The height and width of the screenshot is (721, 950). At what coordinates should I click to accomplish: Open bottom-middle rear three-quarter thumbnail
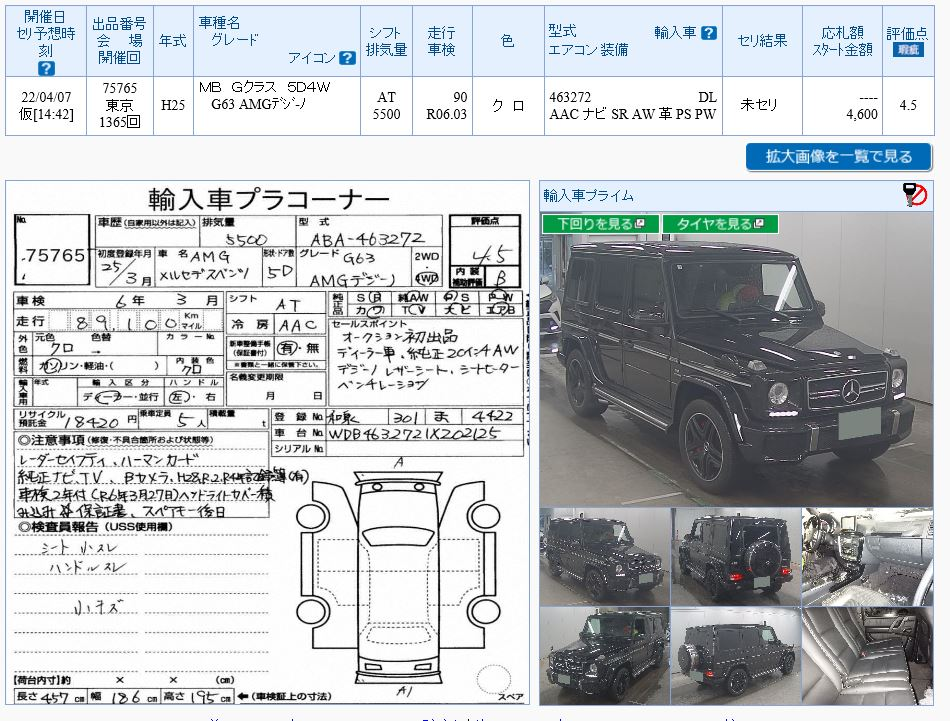point(736,656)
